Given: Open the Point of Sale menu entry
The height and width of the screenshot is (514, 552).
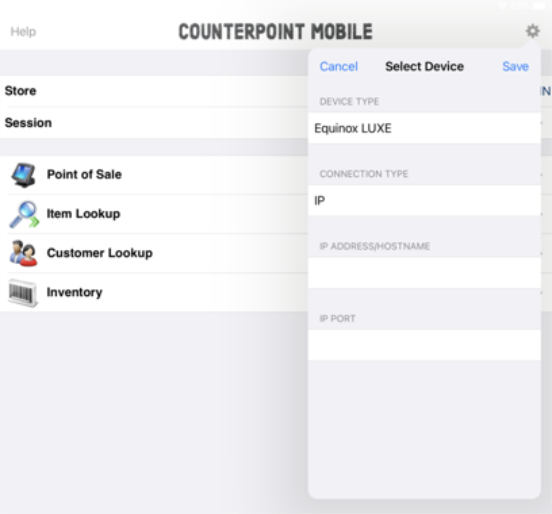Looking at the screenshot, I should coord(154,175).
